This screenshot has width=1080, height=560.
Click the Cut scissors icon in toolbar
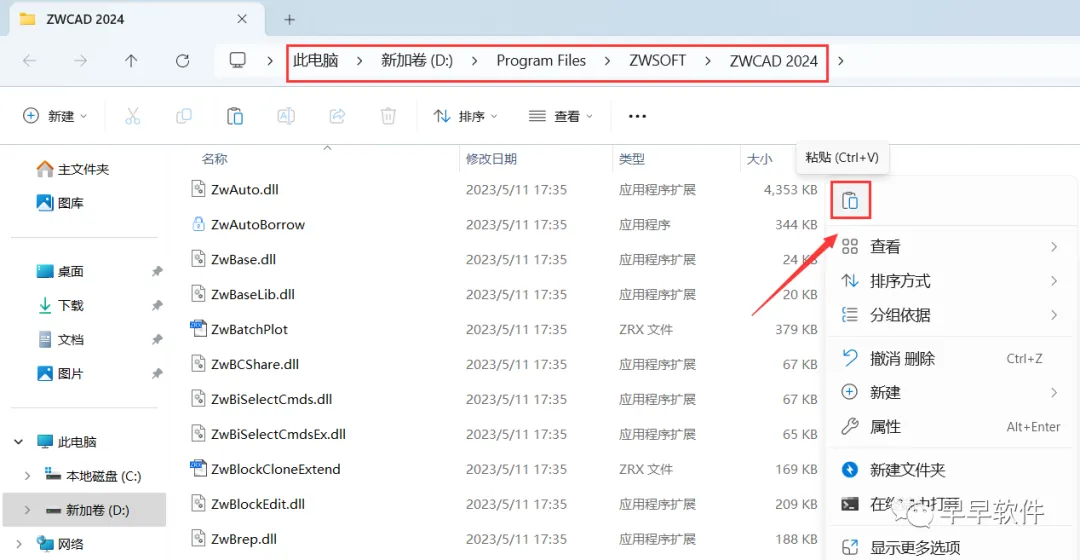[x=132, y=116]
